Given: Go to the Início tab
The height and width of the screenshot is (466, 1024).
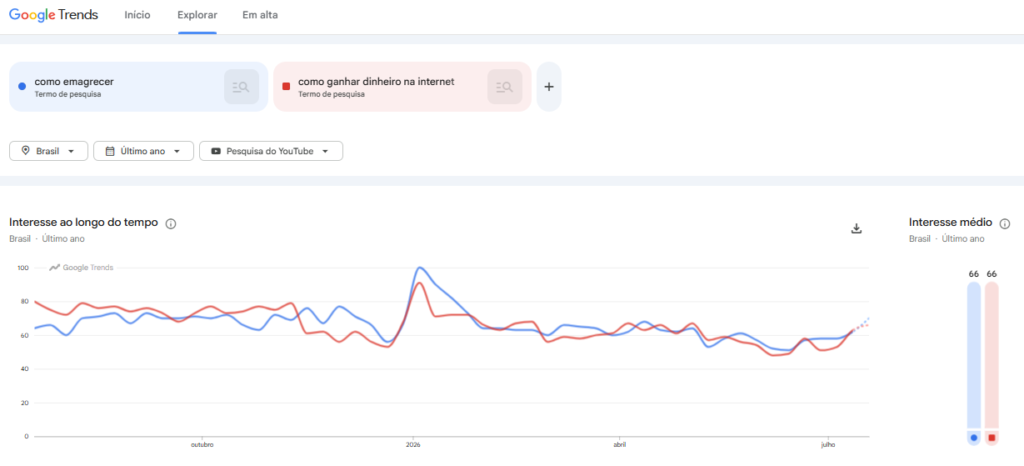Looking at the screenshot, I should tap(137, 15).
